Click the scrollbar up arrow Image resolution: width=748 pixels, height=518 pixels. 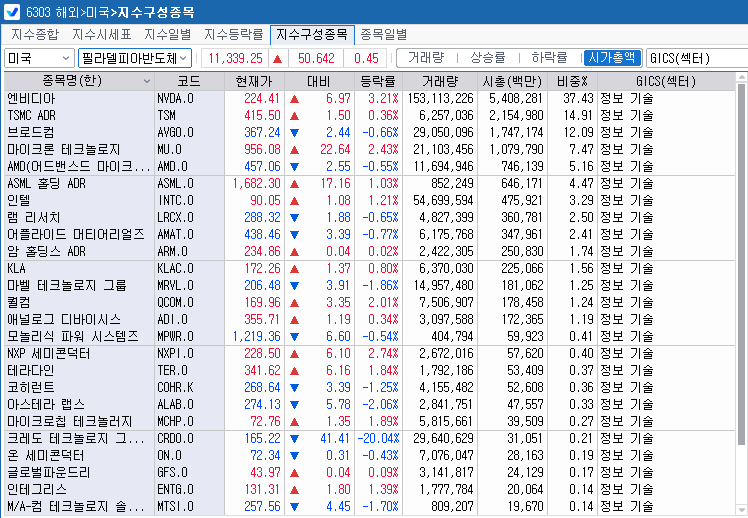coord(741,77)
